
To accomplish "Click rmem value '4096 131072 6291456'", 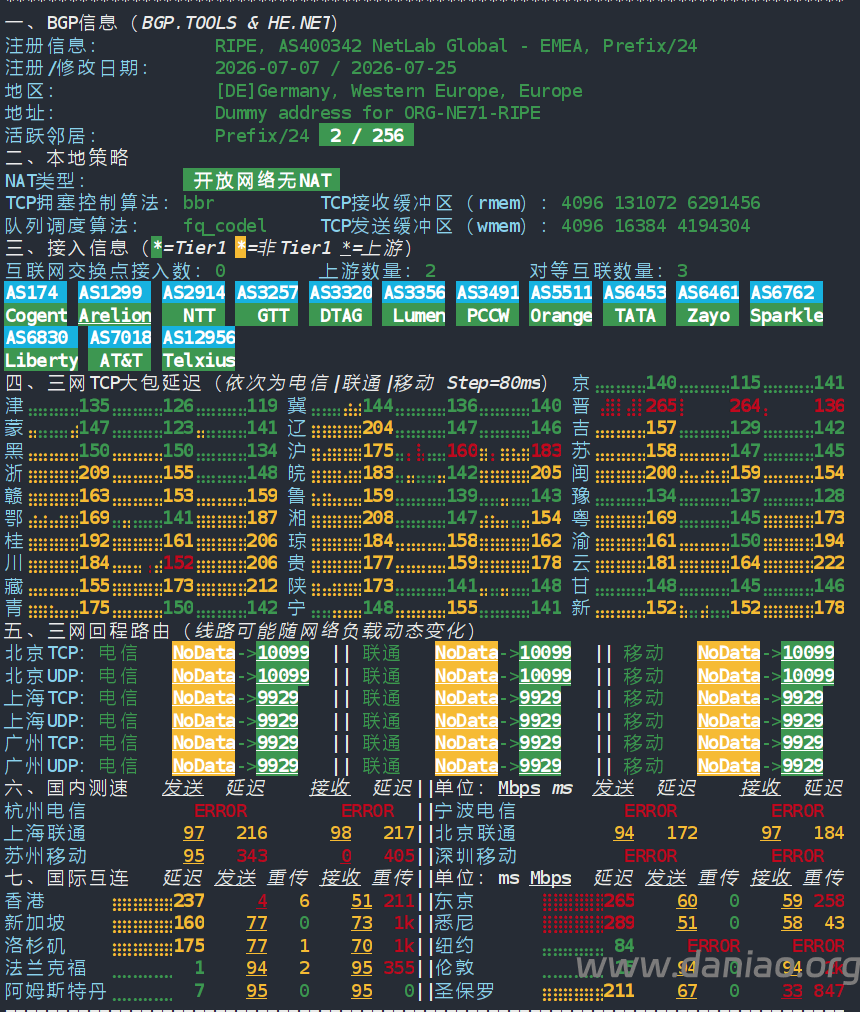I will click(x=660, y=203).
